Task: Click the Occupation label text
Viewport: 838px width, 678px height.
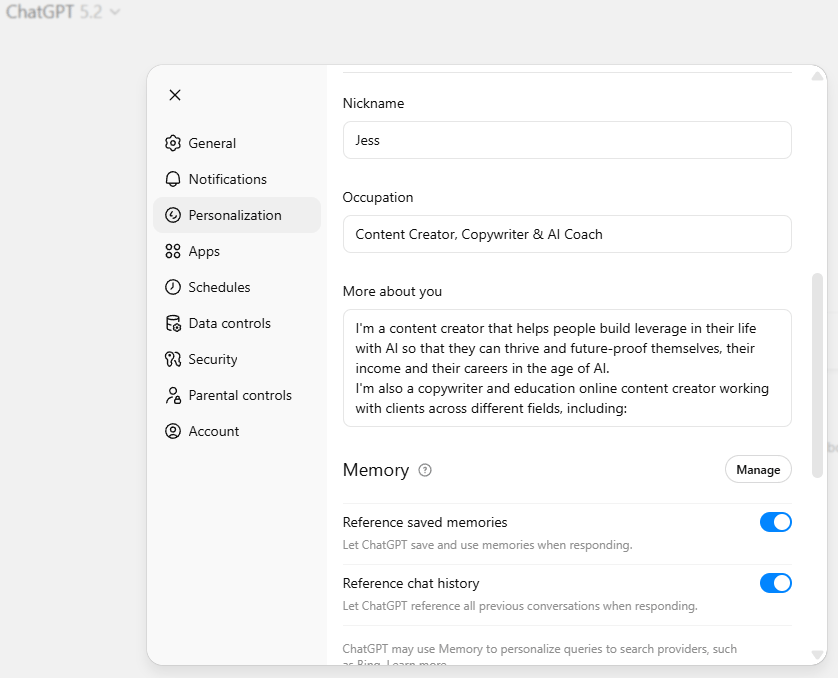Action: click(378, 198)
